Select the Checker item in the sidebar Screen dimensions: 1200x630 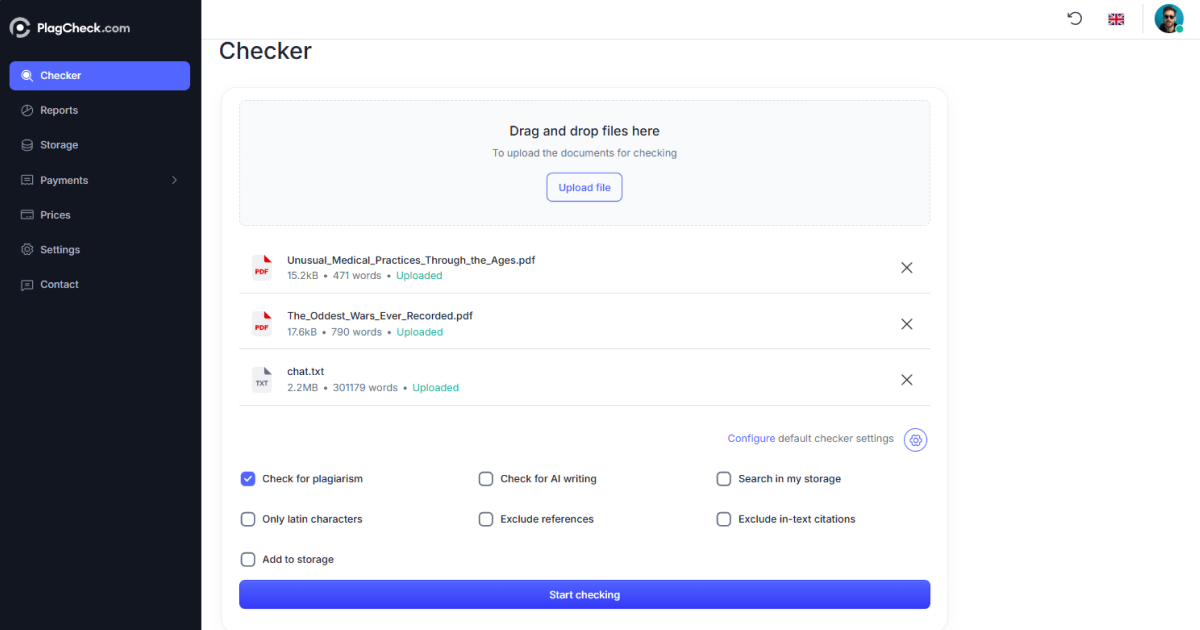[60, 75]
